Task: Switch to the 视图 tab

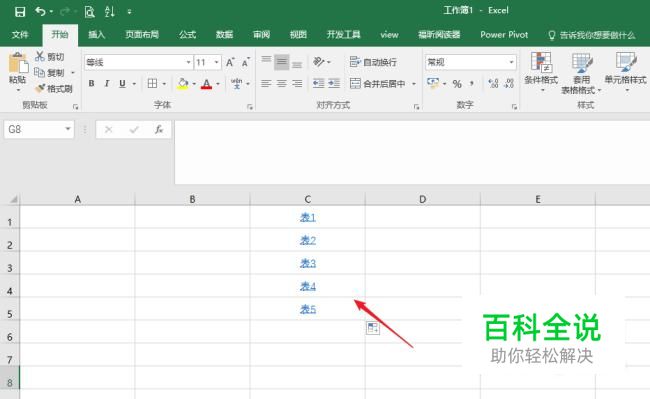Action: (298, 35)
